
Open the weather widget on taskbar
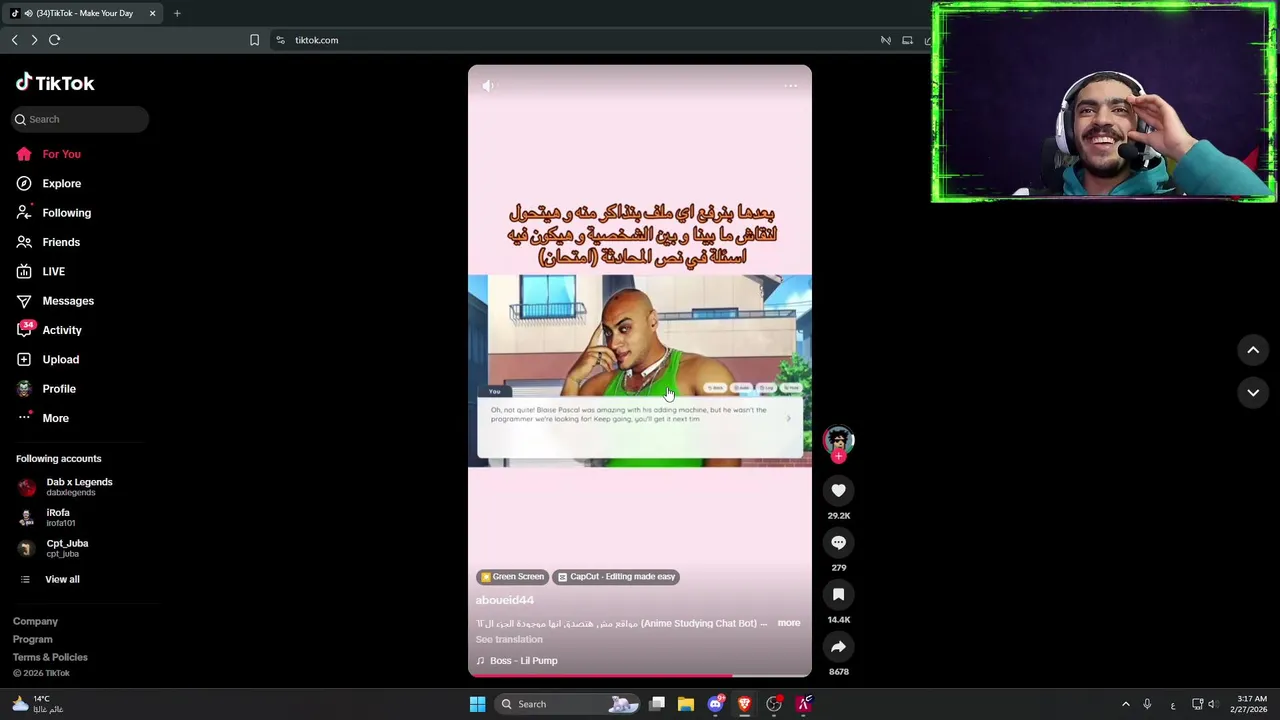click(x=37, y=704)
